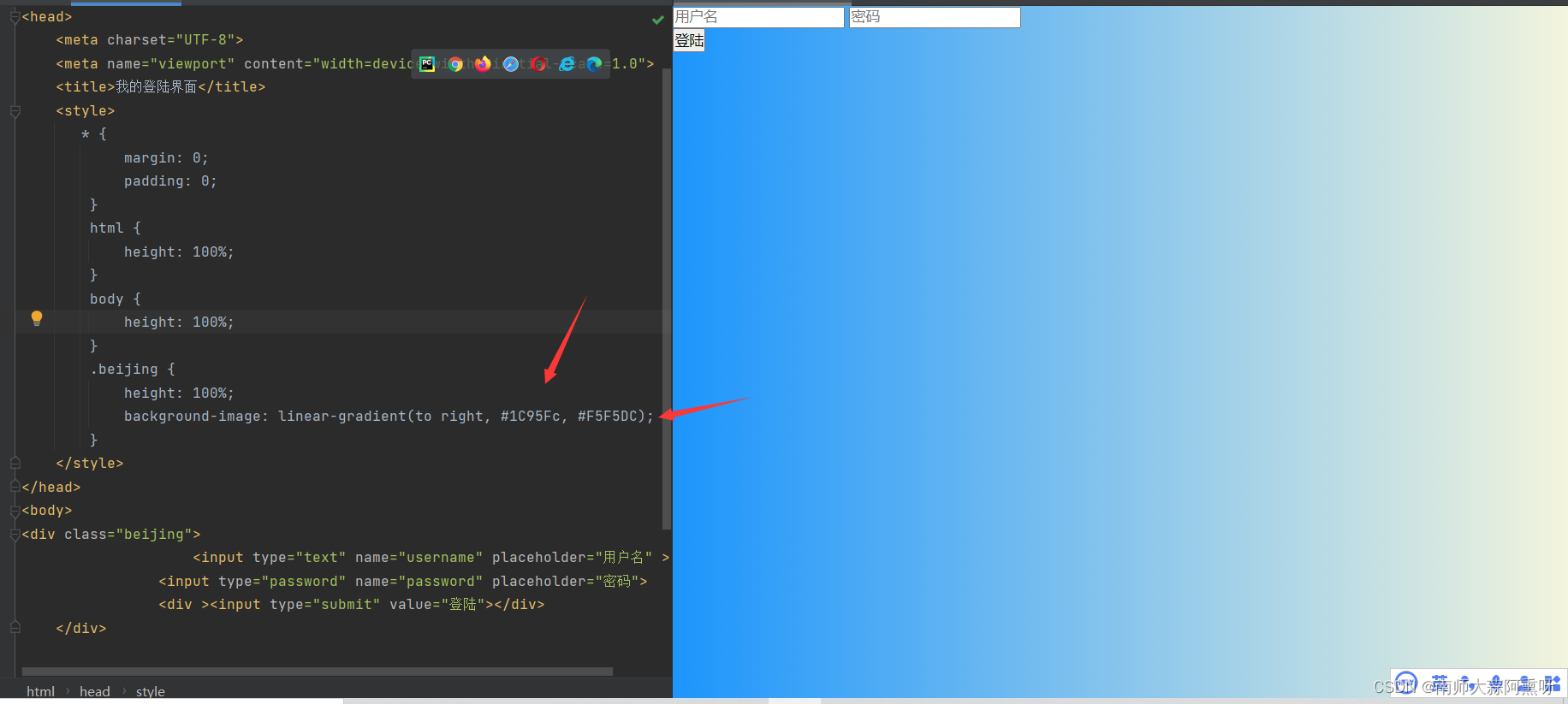Click the meta name="viewport" line

pyautogui.click(x=354, y=64)
